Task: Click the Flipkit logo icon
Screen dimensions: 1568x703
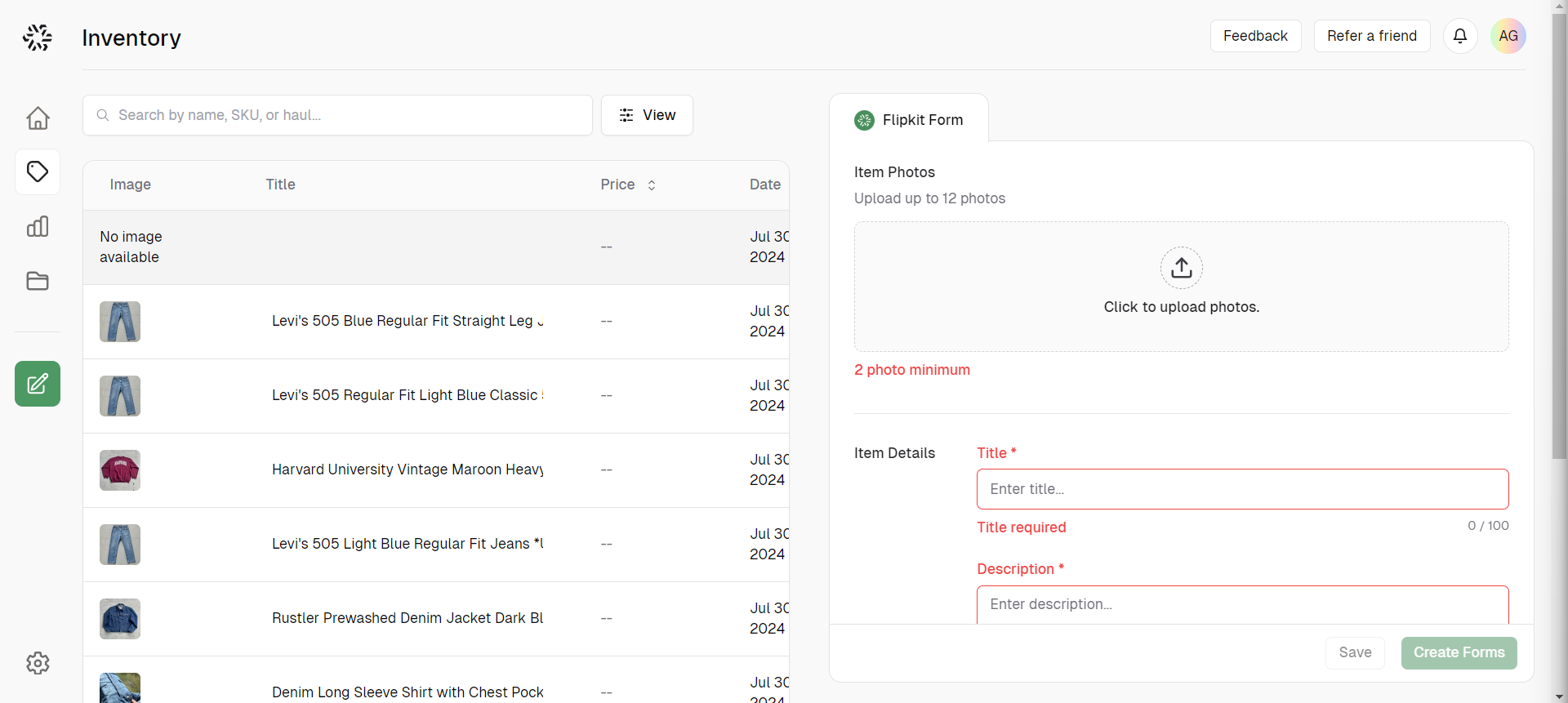Action: pyautogui.click(x=38, y=38)
